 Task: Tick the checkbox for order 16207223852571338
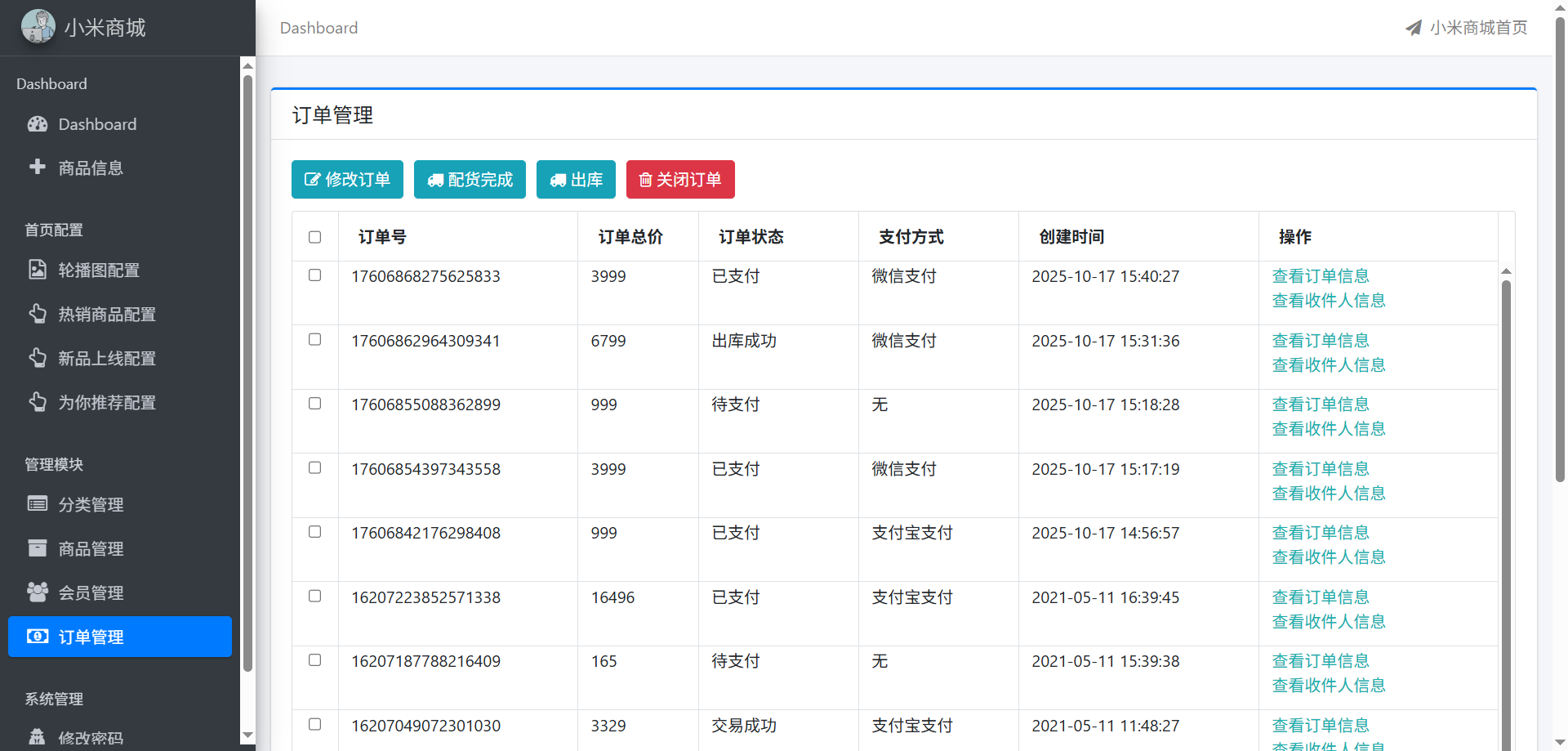pyautogui.click(x=315, y=596)
